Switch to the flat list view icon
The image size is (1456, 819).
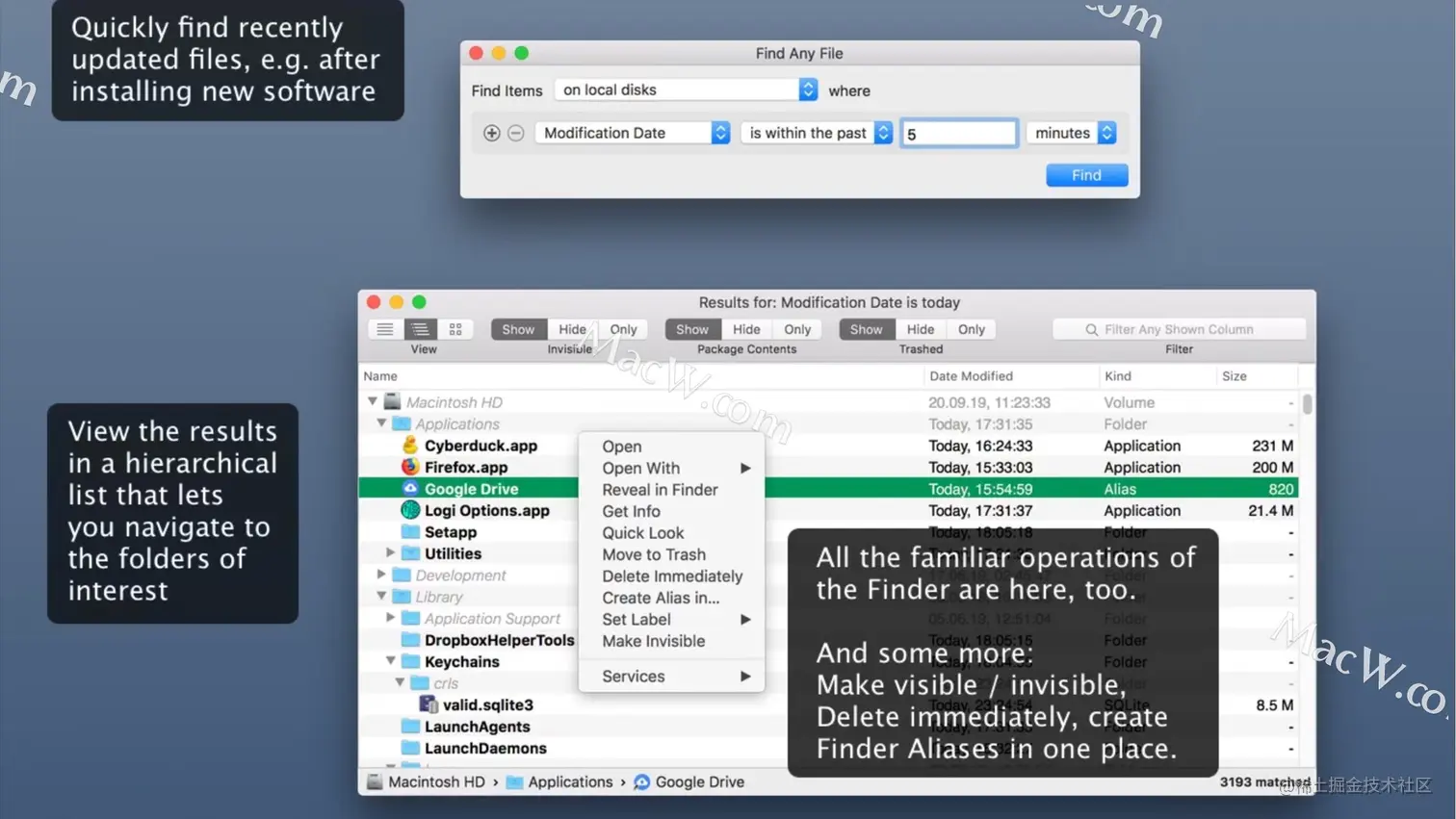coord(385,329)
